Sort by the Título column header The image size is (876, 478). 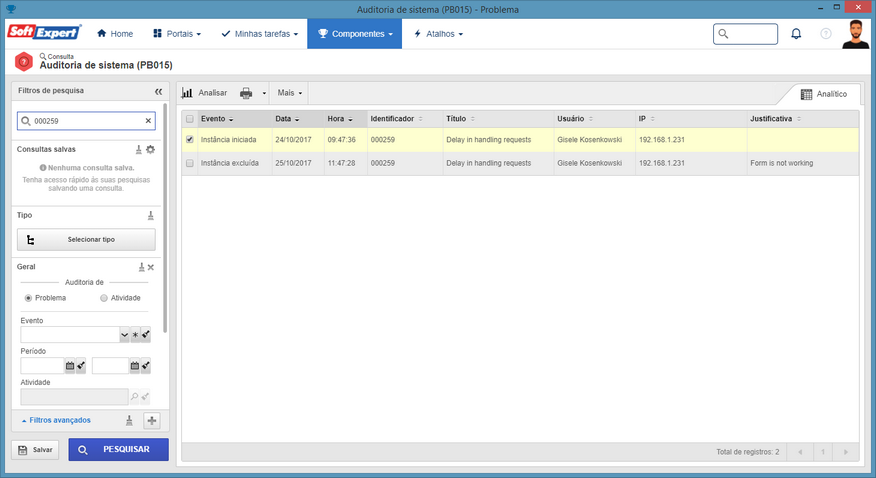pyautogui.click(x=460, y=119)
